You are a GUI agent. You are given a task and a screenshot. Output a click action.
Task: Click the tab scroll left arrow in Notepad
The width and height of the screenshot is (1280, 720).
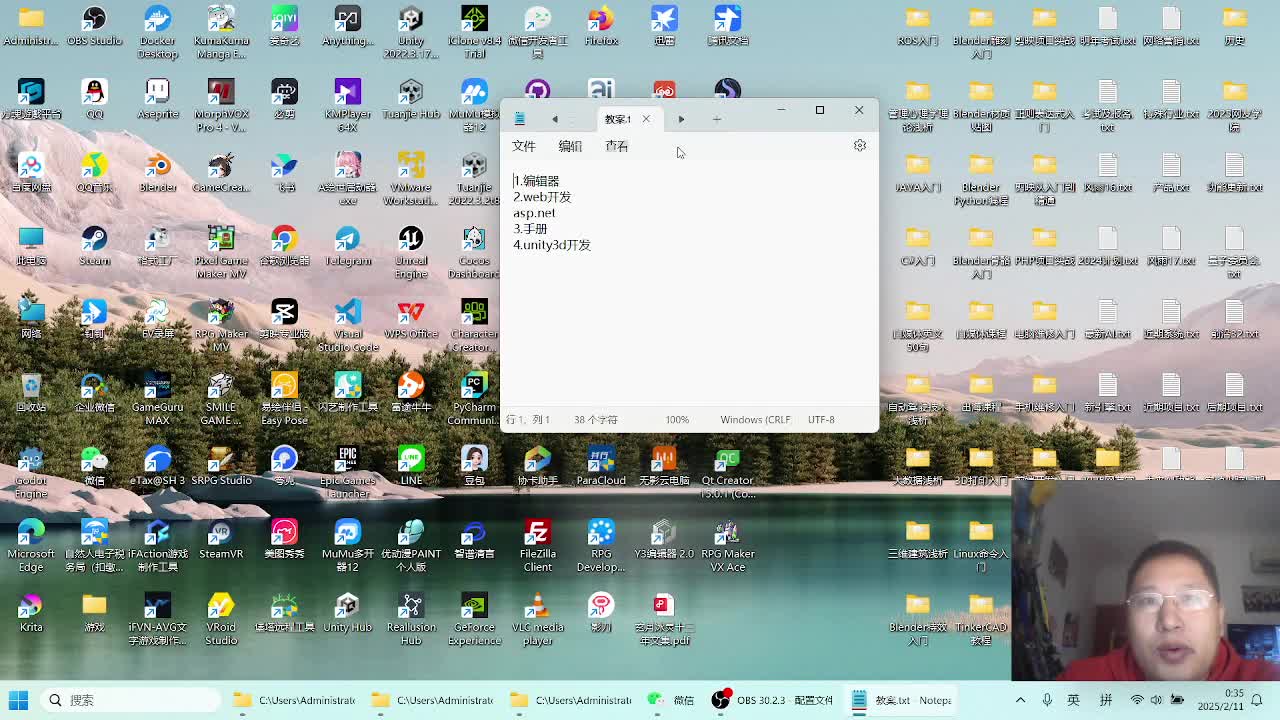tap(555, 119)
